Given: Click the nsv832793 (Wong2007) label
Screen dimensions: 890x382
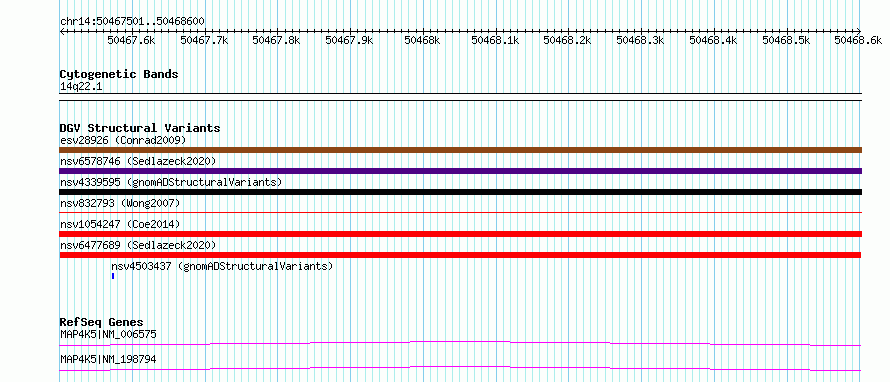Looking at the screenshot, I should [x=120, y=203].
